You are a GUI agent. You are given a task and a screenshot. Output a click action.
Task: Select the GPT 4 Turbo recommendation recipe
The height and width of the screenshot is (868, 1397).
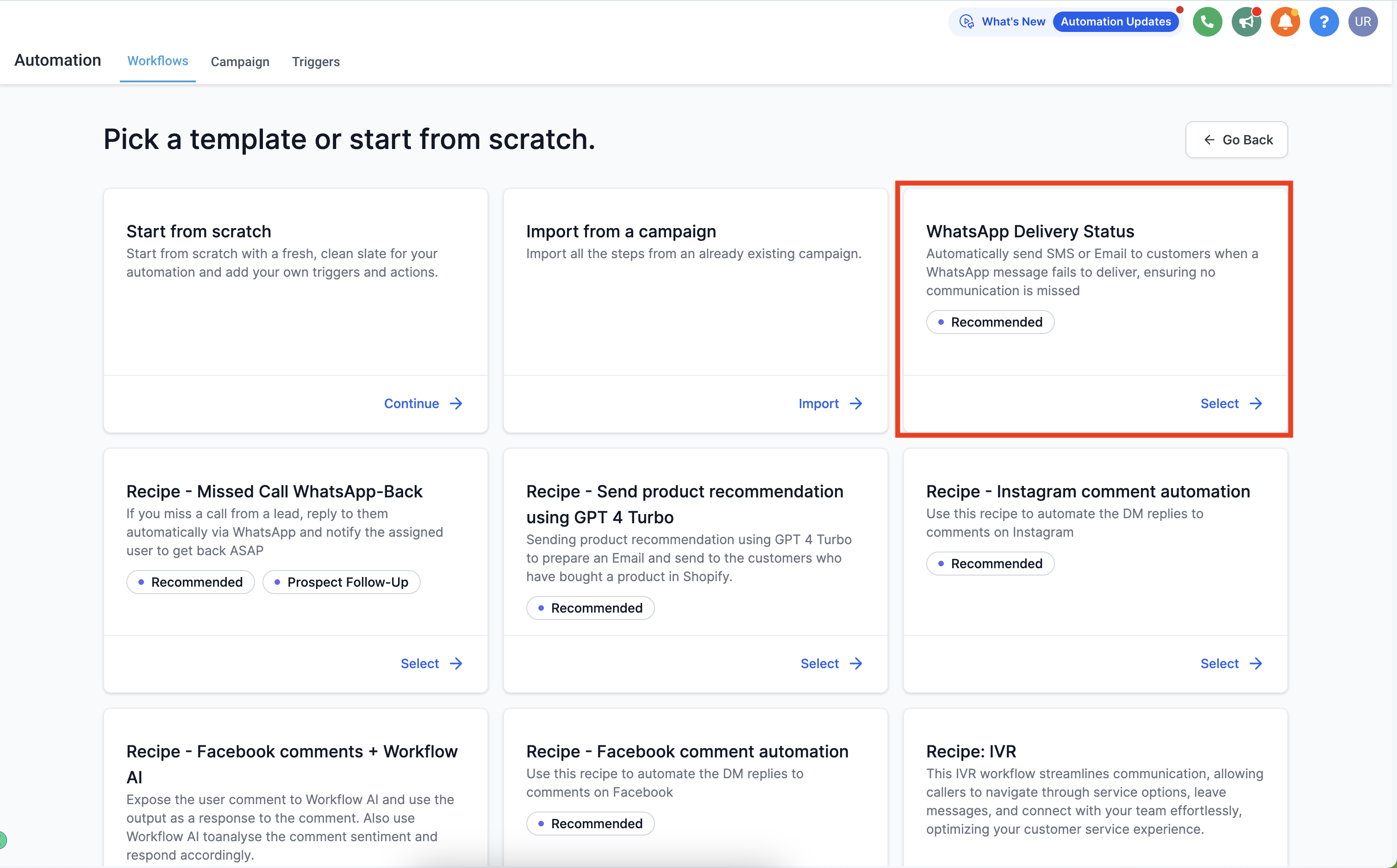click(x=831, y=663)
